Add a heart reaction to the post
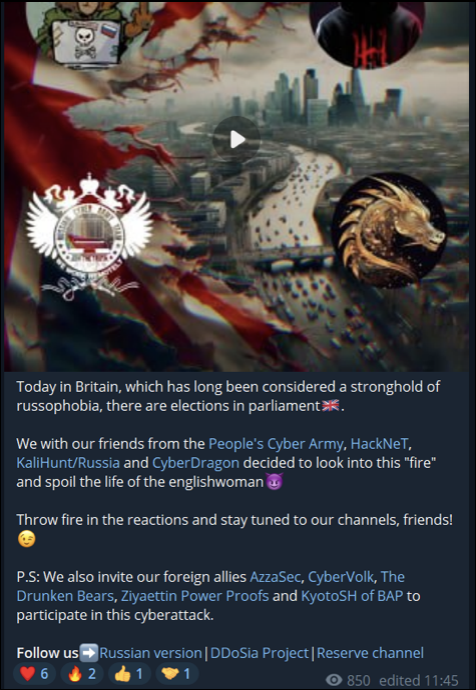 34,673
